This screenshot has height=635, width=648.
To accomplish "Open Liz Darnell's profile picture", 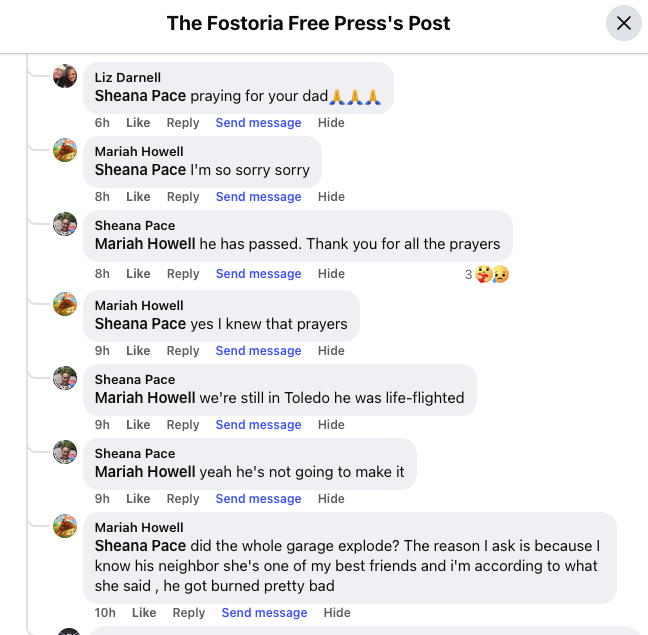I will (65, 76).
